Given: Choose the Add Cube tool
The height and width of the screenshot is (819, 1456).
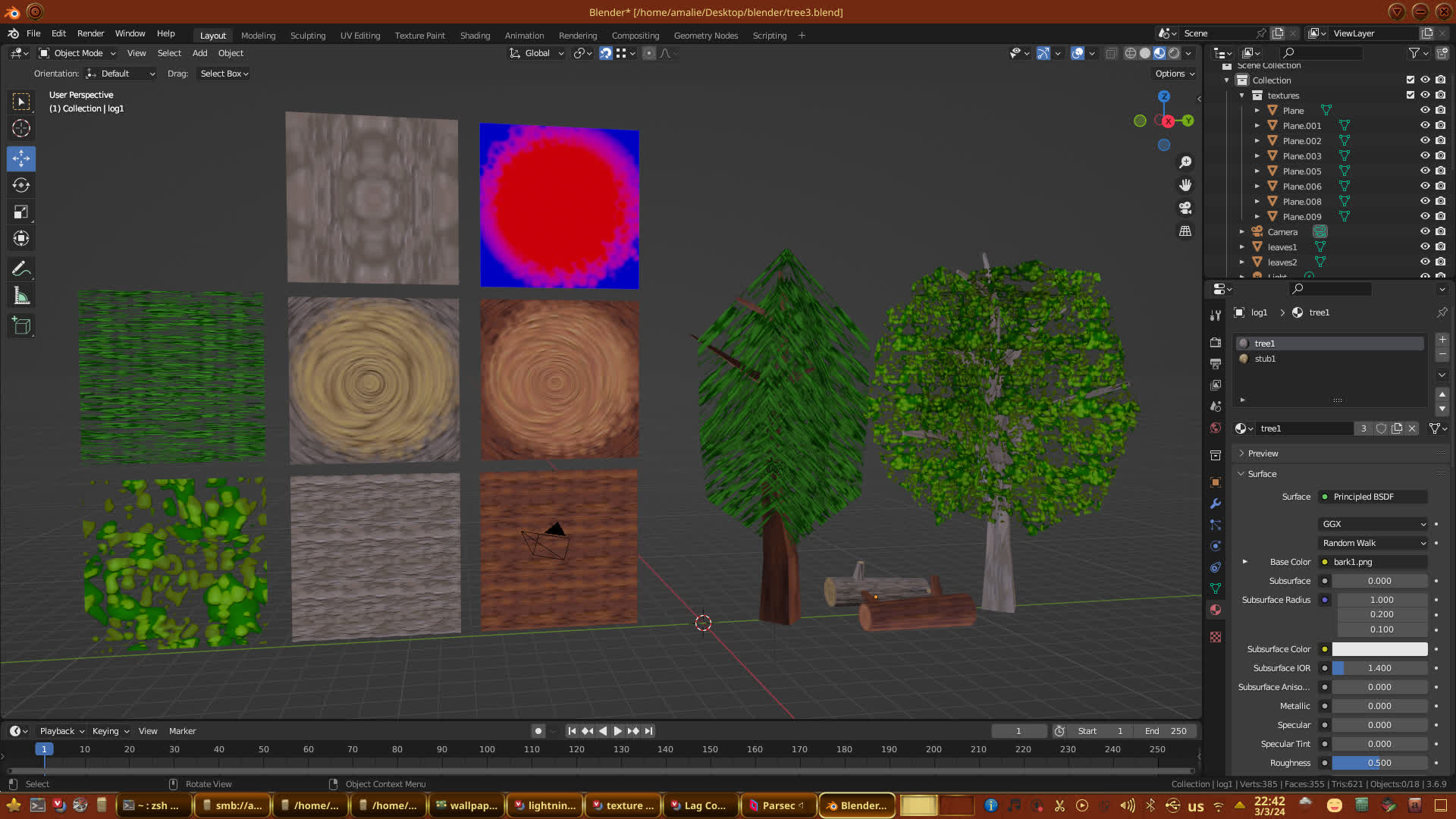Looking at the screenshot, I should click(x=21, y=326).
